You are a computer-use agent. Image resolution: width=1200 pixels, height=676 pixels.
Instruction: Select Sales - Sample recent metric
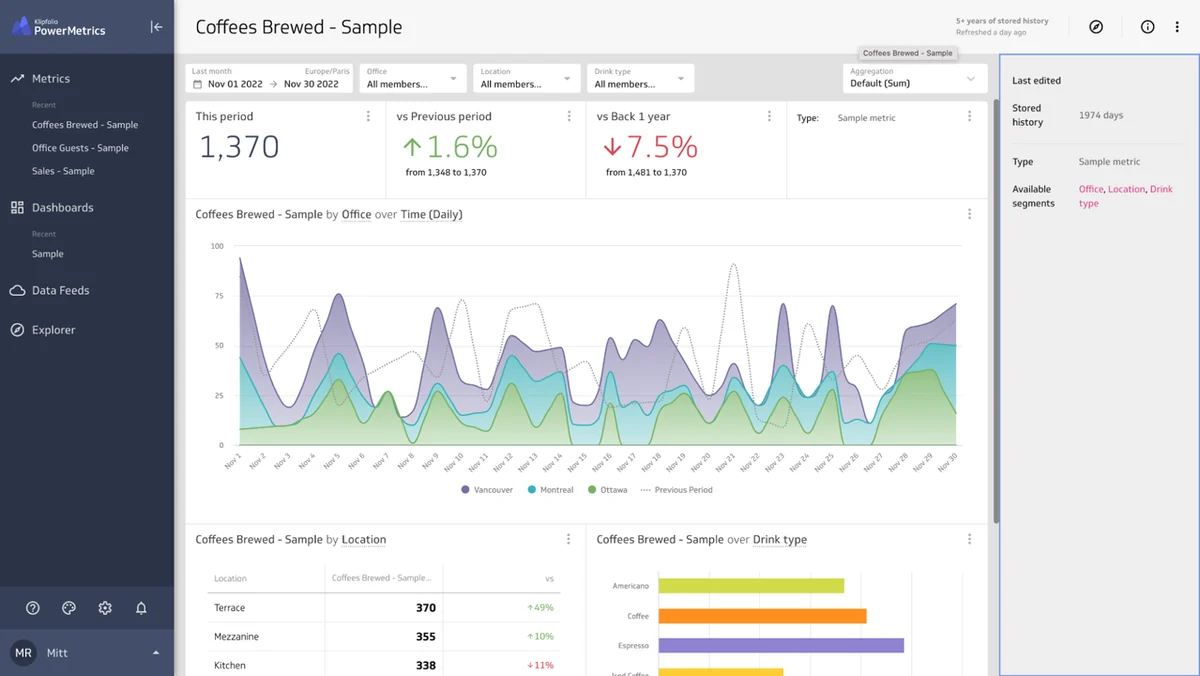tap(63, 171)
